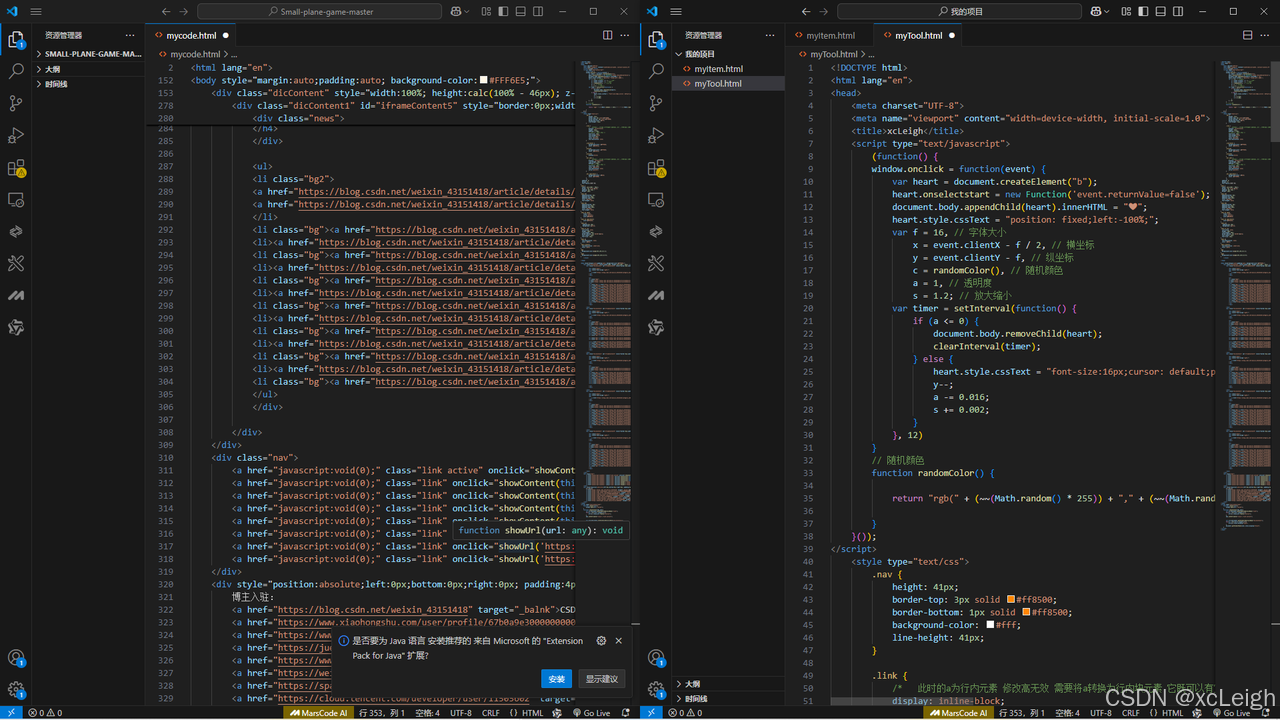Toggle bottom panel in the left window
This screenshot has width=1280, height=720.
(521, 11)
